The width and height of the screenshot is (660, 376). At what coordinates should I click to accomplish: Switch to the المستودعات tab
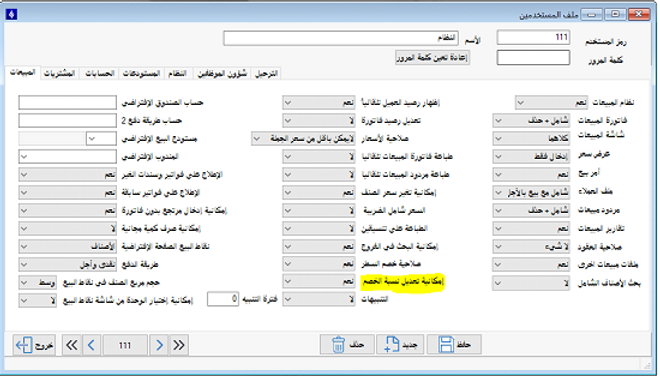click(x=141, y=74)
